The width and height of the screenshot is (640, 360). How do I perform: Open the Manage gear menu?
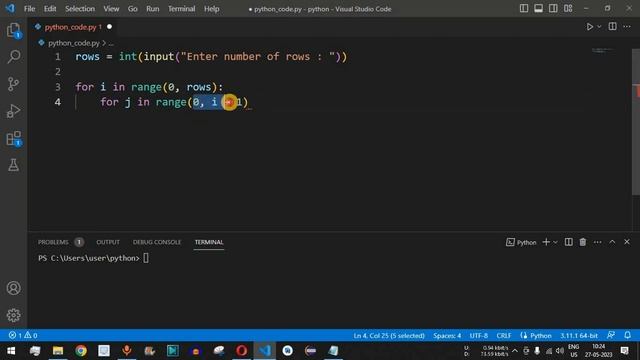click(x=13, y=315)
